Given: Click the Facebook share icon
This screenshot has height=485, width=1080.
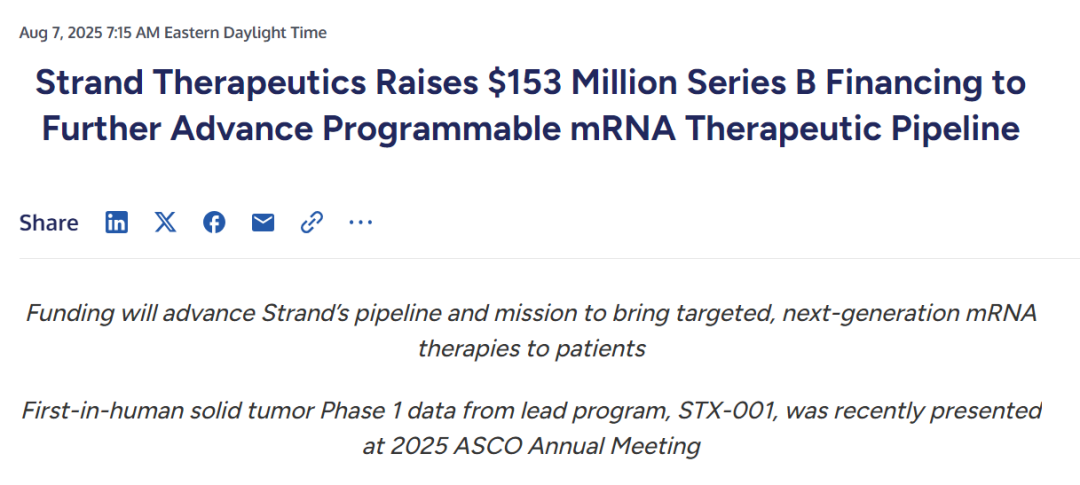Looking at the screenshot, I should click(214, 222).
